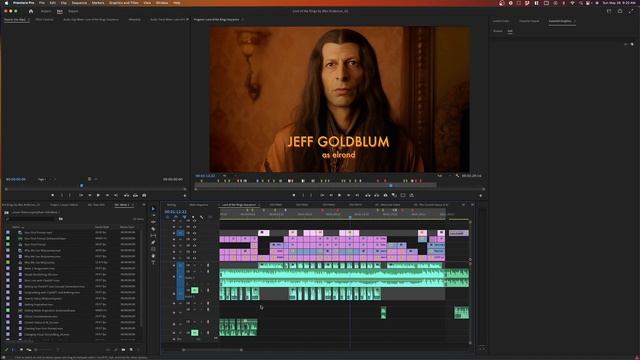Click Overwrite in the Source monitor

point(136,196)
